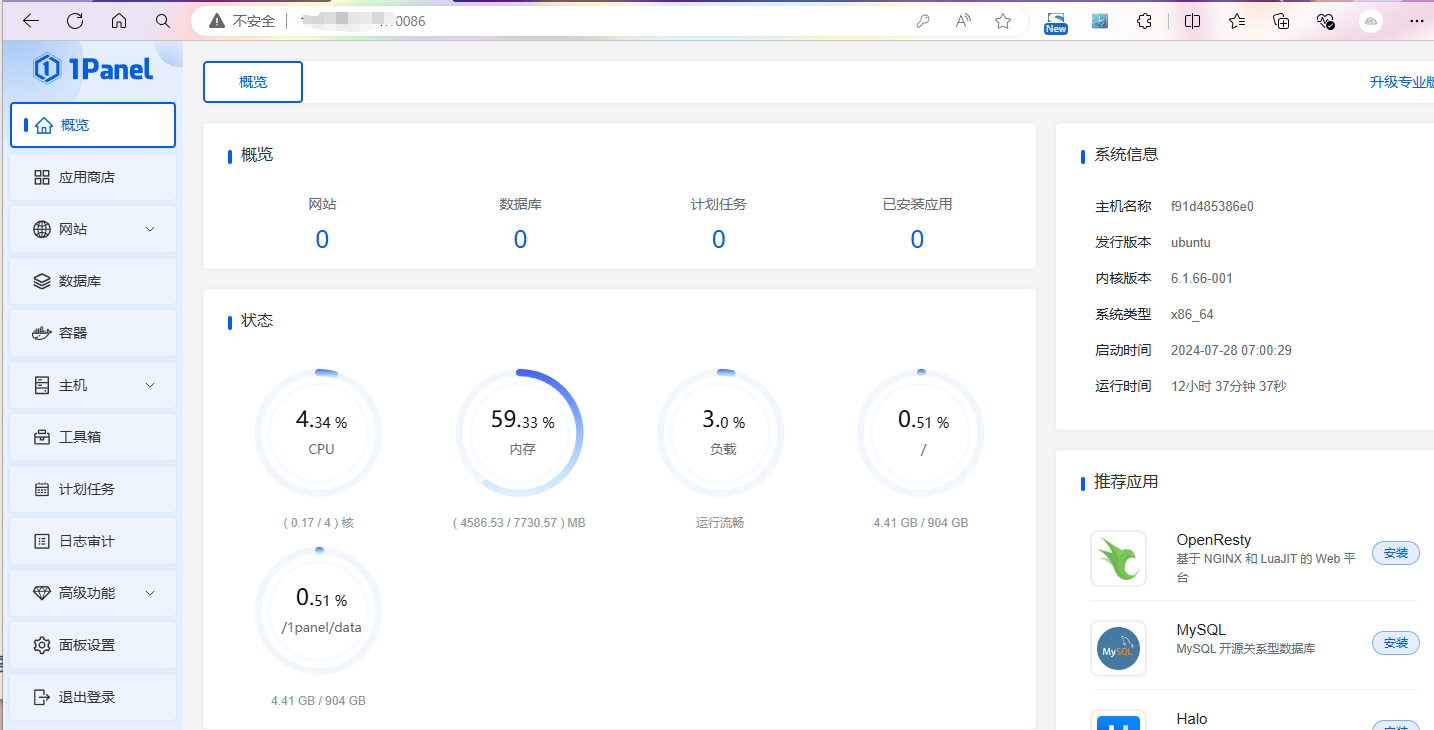The width and height of the screenshot is (1434, 730).
Task: Go back with browser back arrow
Action: tap(31, 20)
